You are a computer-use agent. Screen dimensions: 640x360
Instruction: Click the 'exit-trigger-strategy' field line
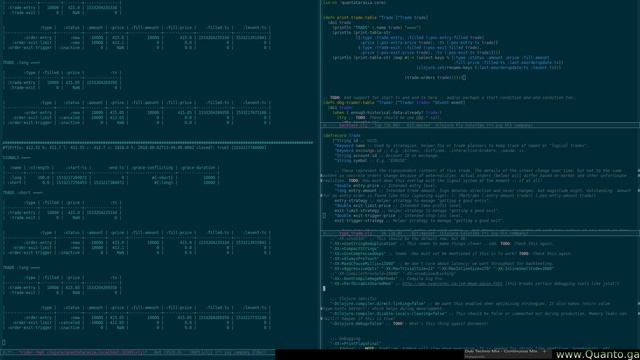point(419,221)
